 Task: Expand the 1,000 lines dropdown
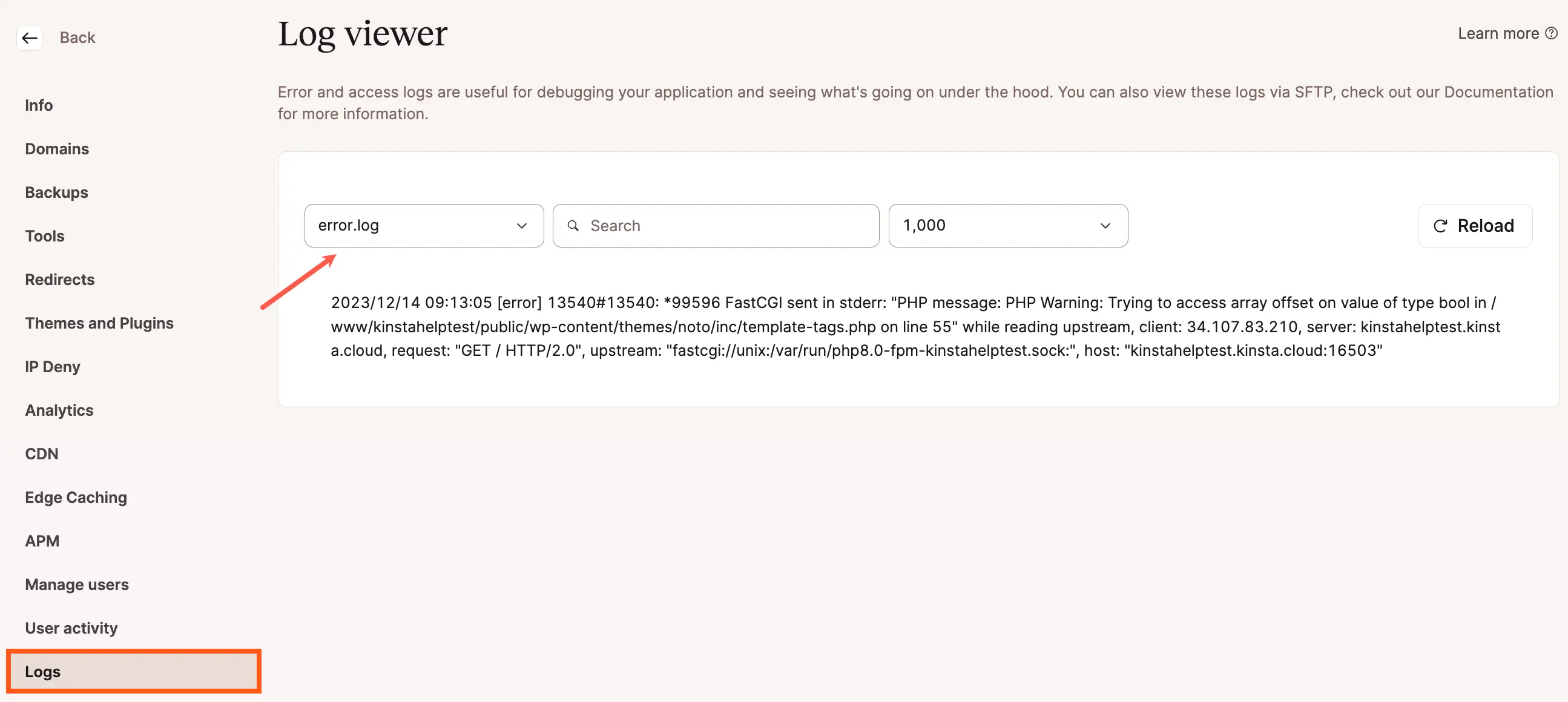1007,225
